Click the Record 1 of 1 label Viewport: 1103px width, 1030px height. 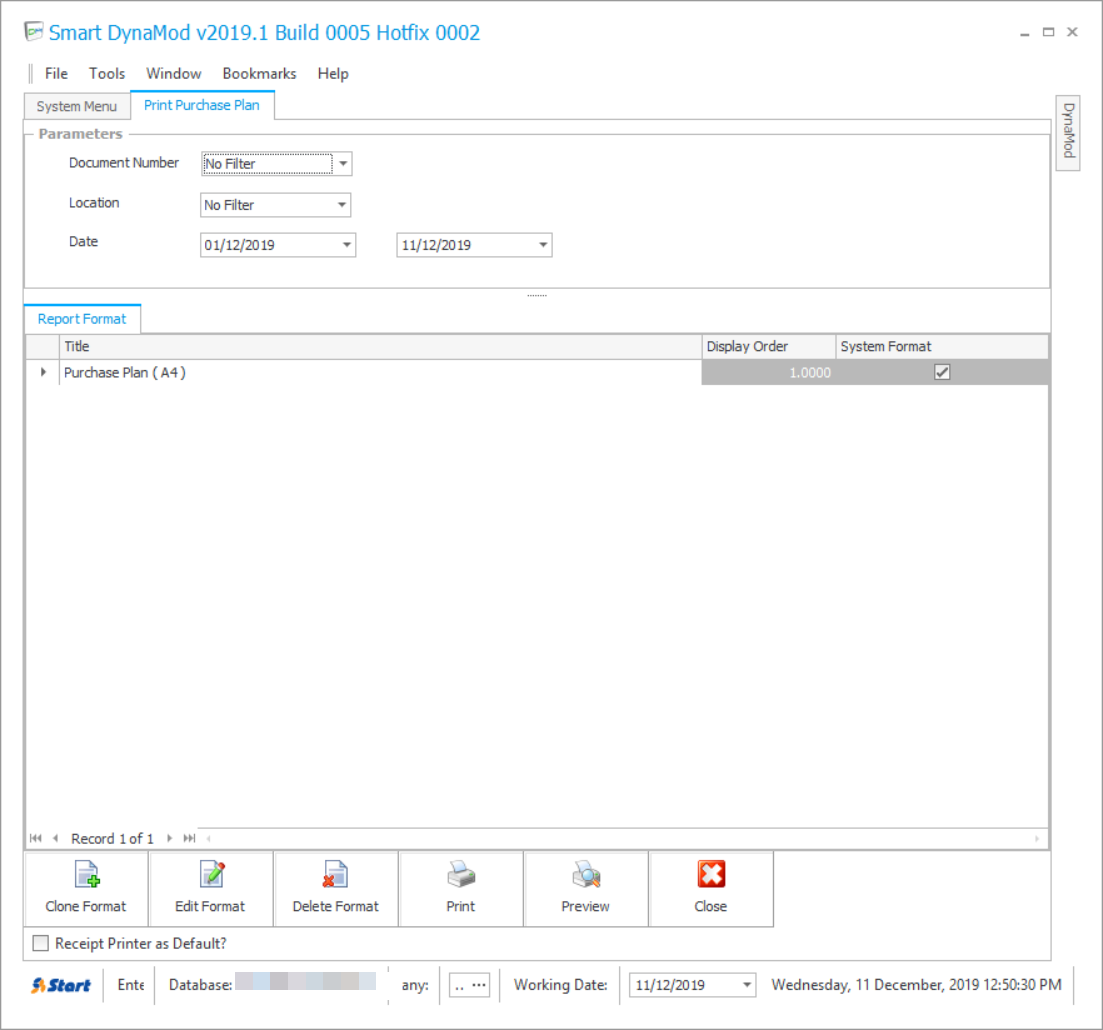coord(112,839)
